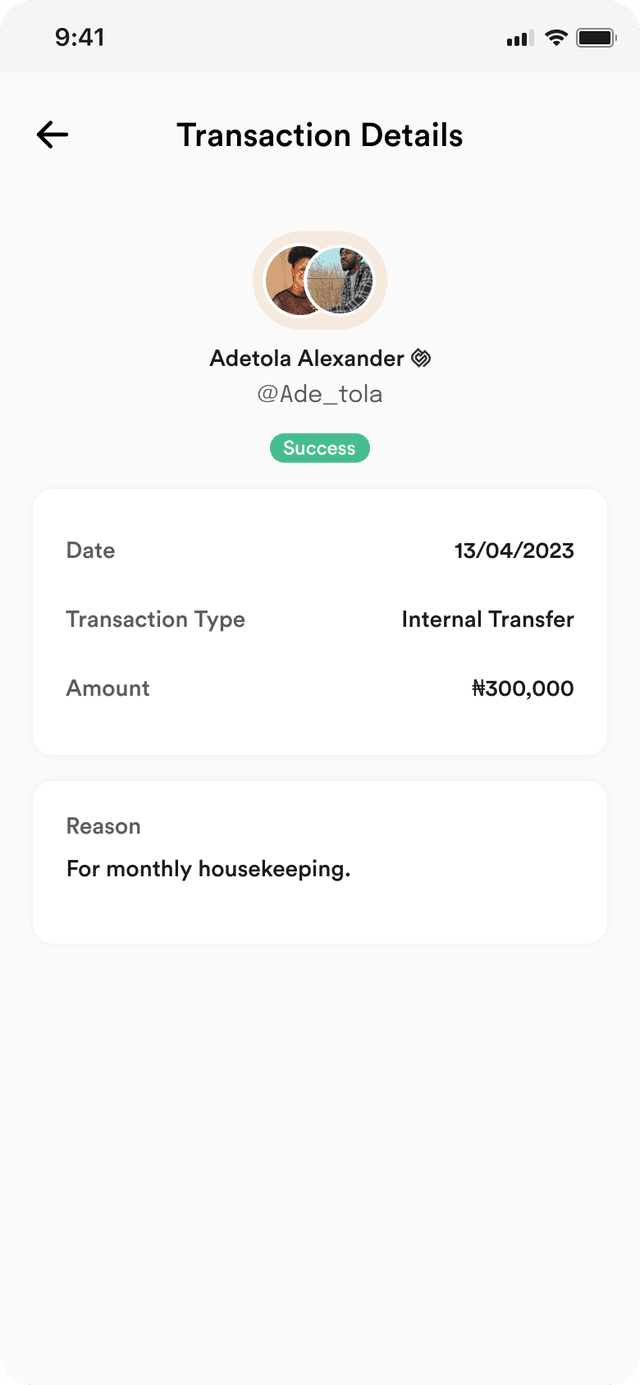Tap the verified badge next to Adetola Alexander

[421, 358]
